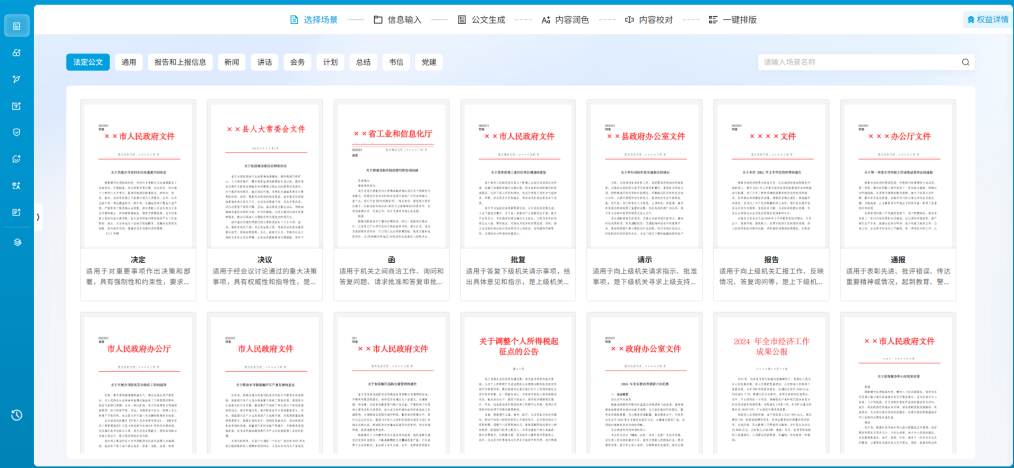Open the note-with-plus icon in the sidebar
Image resolution: width=1014 pixels, height=468 pixels.
click(x=17, y=106)
